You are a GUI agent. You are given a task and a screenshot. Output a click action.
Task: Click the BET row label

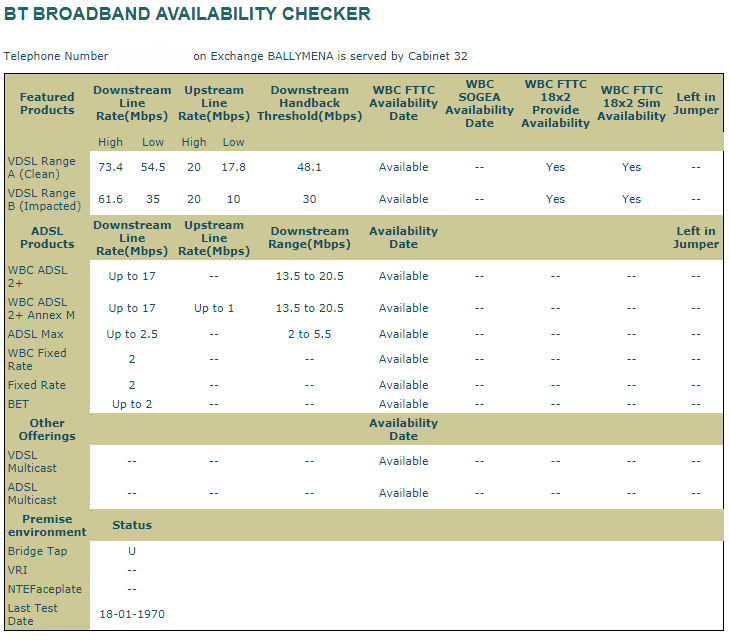[19, 404]
